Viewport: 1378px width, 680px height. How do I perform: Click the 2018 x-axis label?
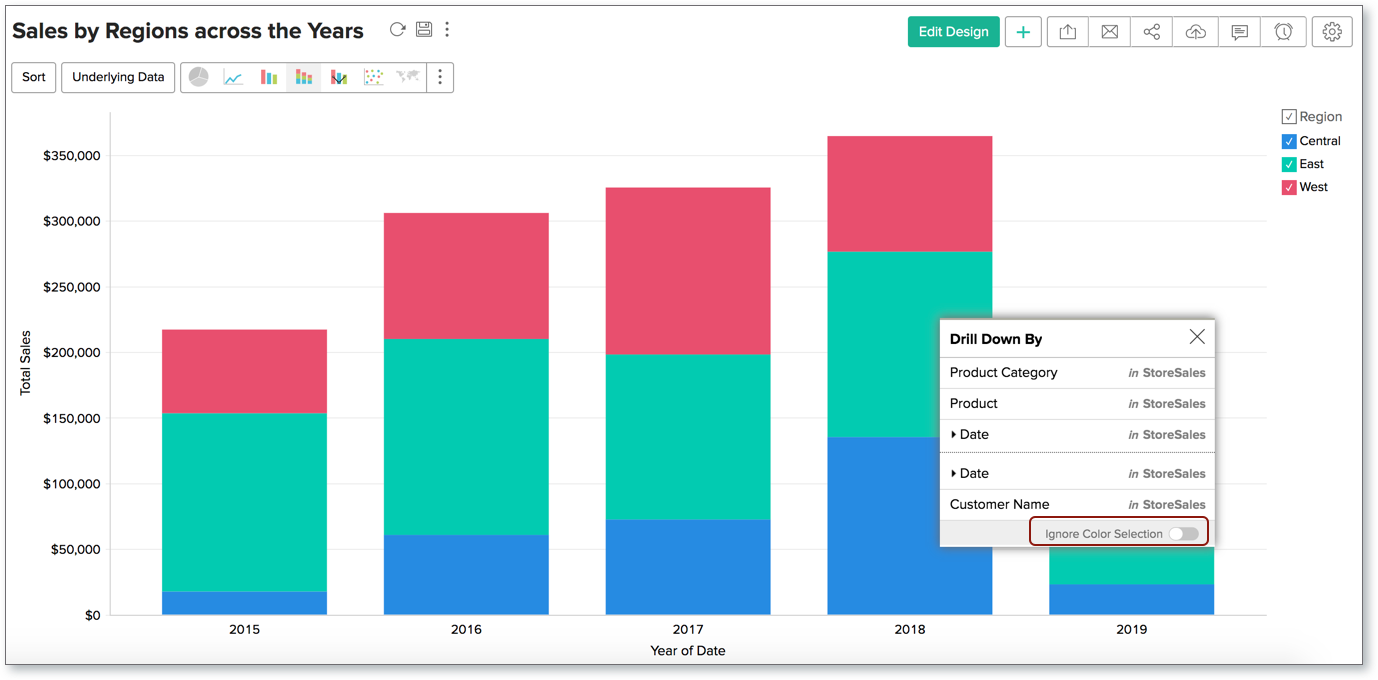(910, 630)
